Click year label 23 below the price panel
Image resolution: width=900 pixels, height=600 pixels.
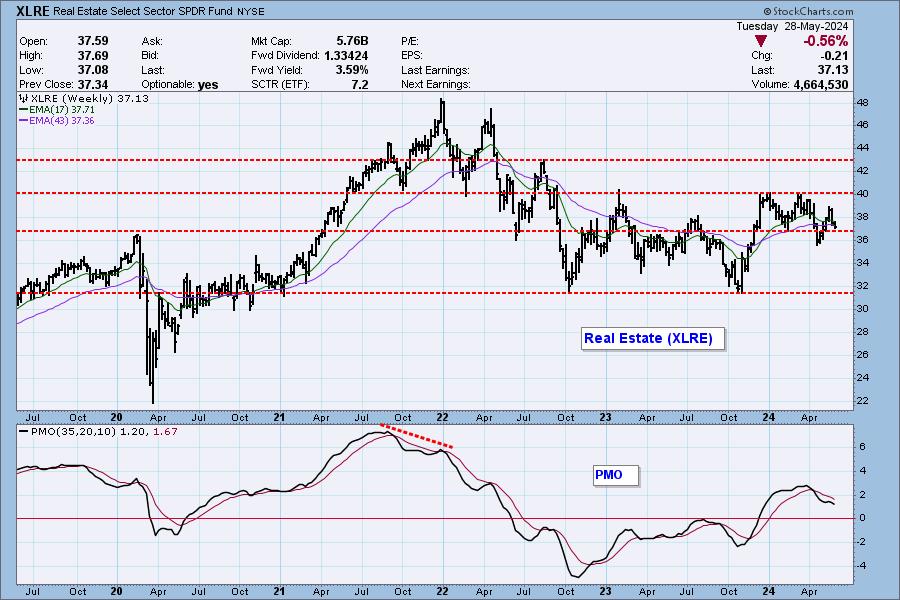click(606, 417)
